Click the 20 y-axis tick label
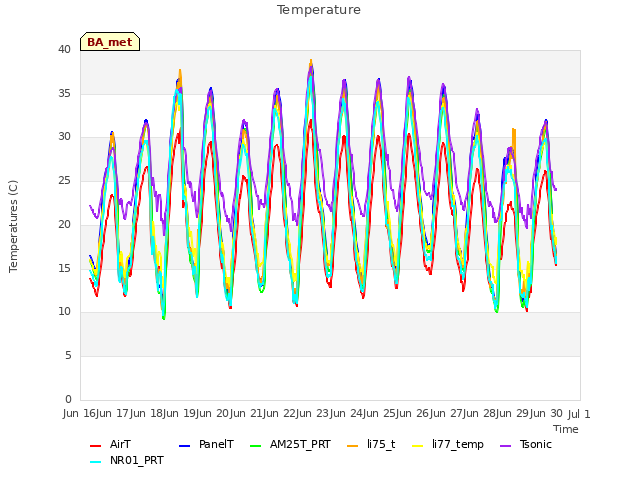The image size is (640, 480). [64, 224]
